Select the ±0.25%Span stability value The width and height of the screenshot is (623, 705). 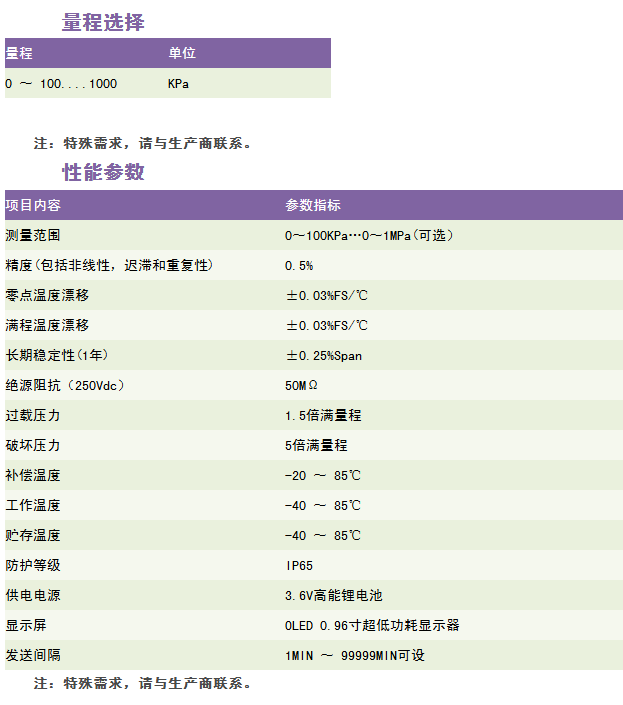(x=324, y=355)
